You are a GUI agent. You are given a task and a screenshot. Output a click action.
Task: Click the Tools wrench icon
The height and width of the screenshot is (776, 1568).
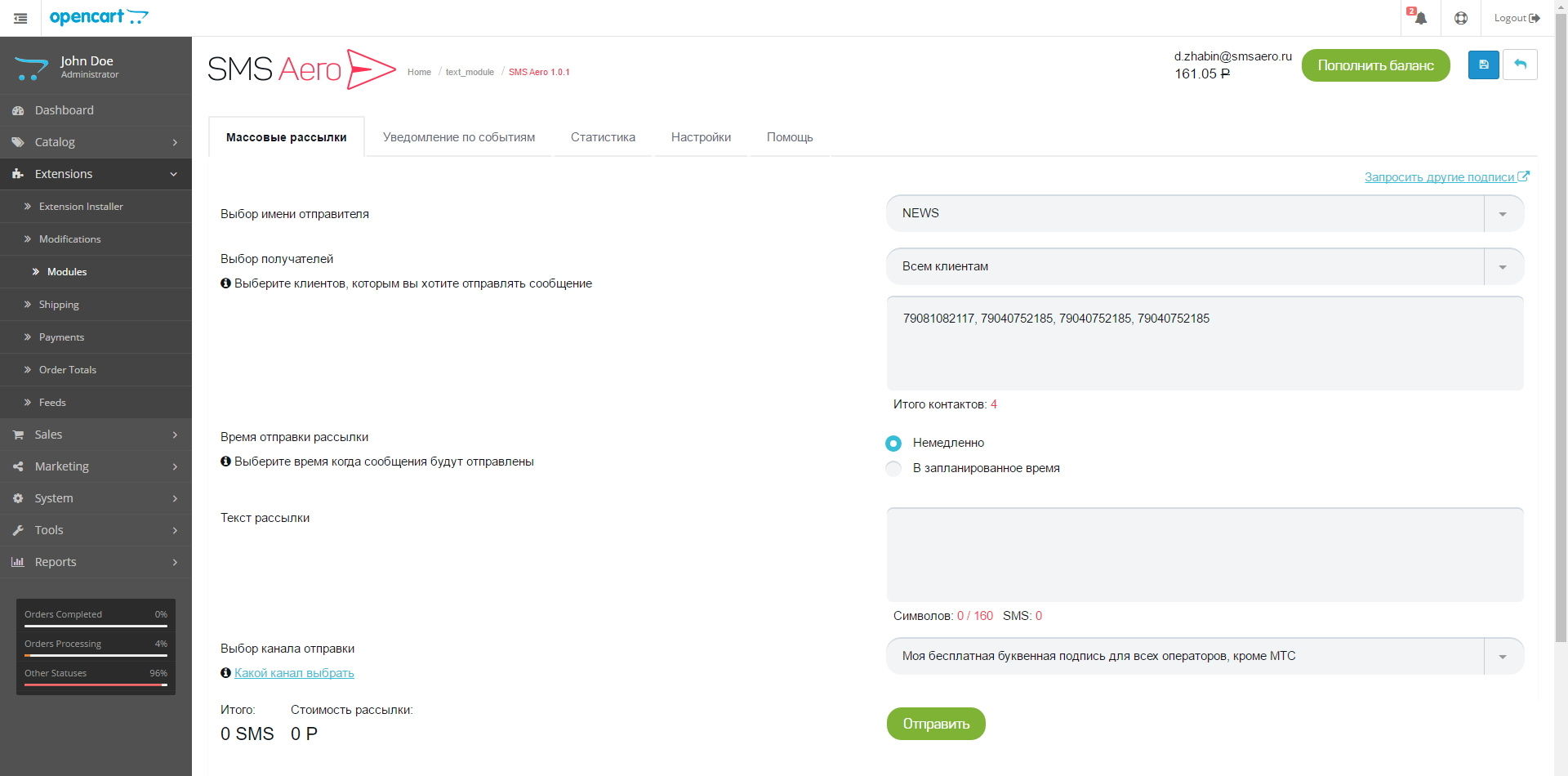pos(18,530)
